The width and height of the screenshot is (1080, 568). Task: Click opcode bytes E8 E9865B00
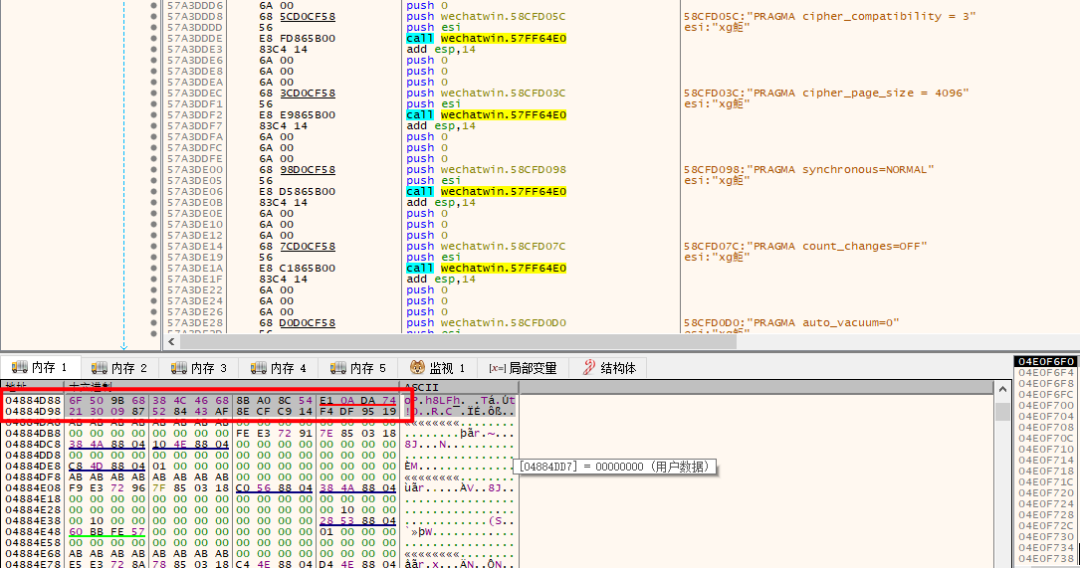tap(297, 115)
